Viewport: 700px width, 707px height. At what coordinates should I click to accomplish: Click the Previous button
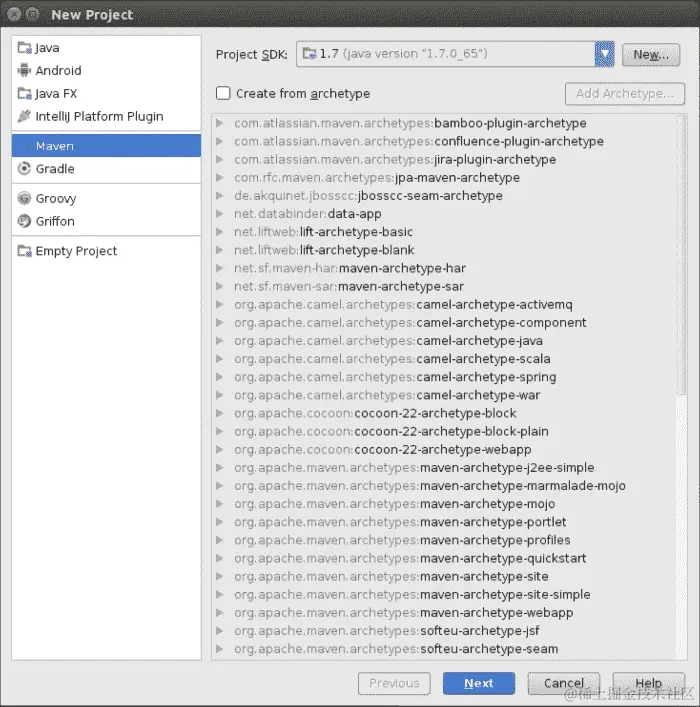pos(394,684)
